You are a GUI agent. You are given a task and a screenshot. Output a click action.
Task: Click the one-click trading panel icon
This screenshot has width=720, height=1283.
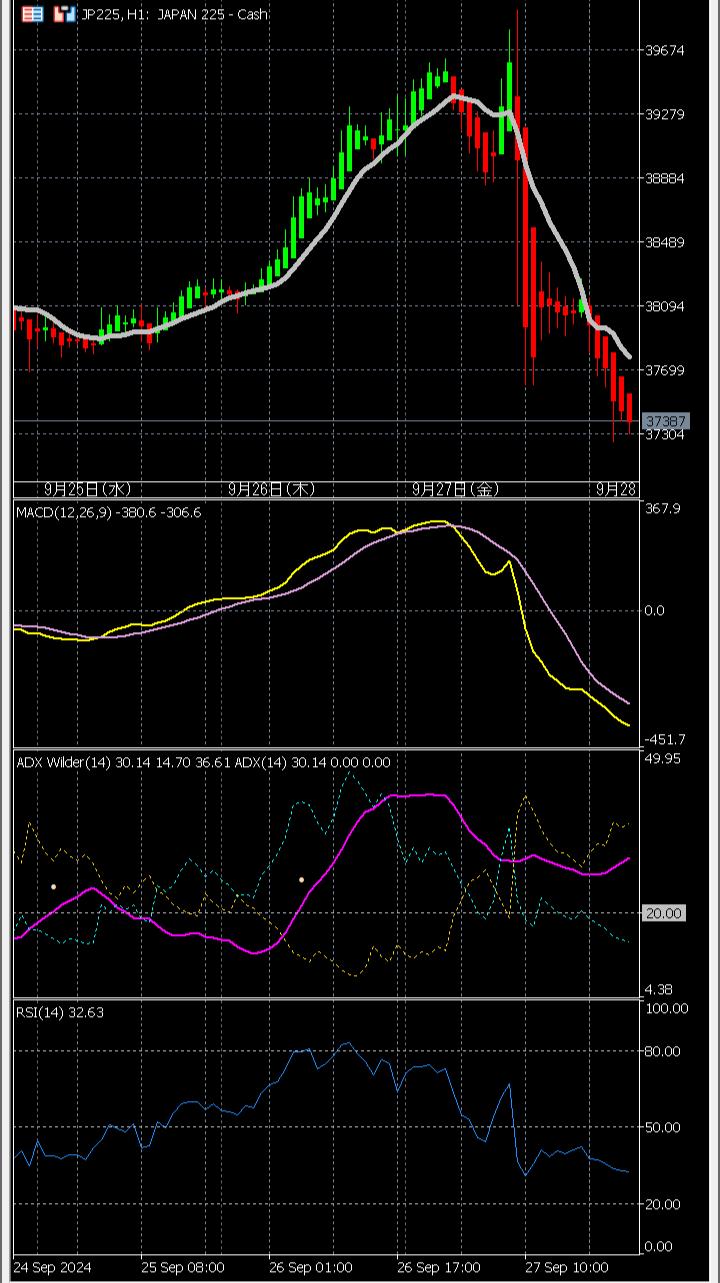(x=33, y=14)
